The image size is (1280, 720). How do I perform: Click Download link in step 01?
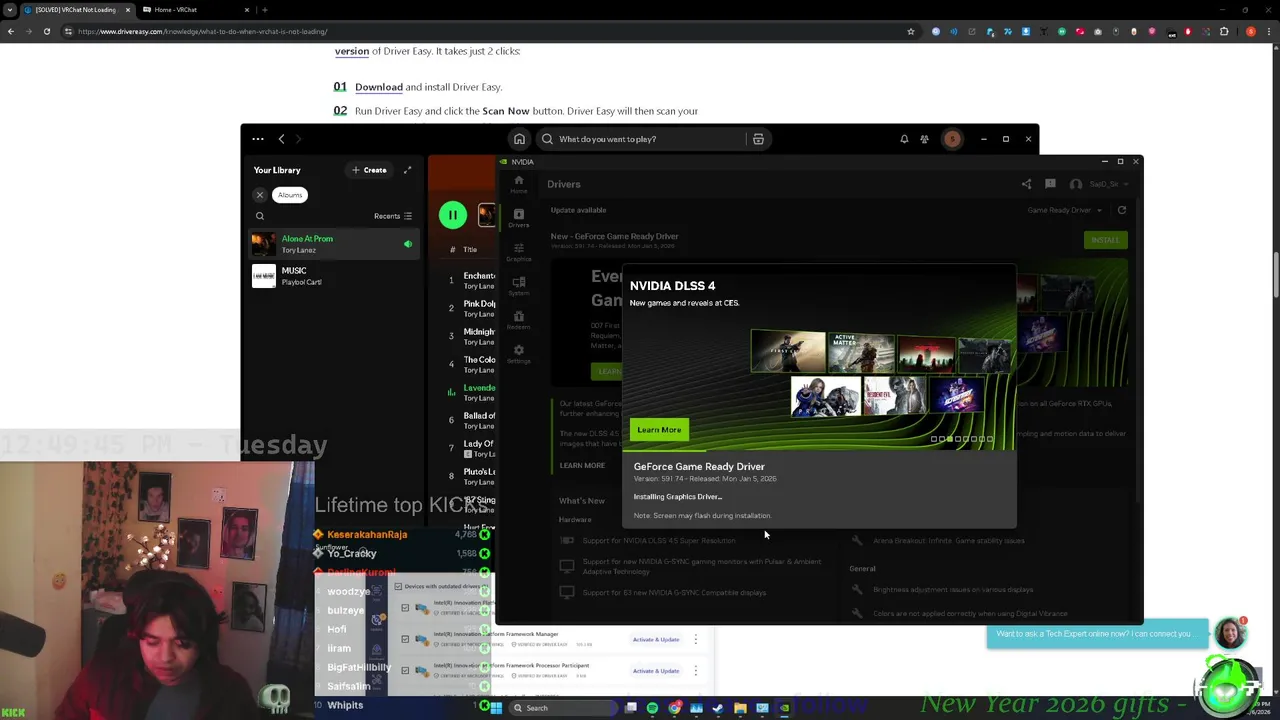pyautogui.click(x=379, y=87)
